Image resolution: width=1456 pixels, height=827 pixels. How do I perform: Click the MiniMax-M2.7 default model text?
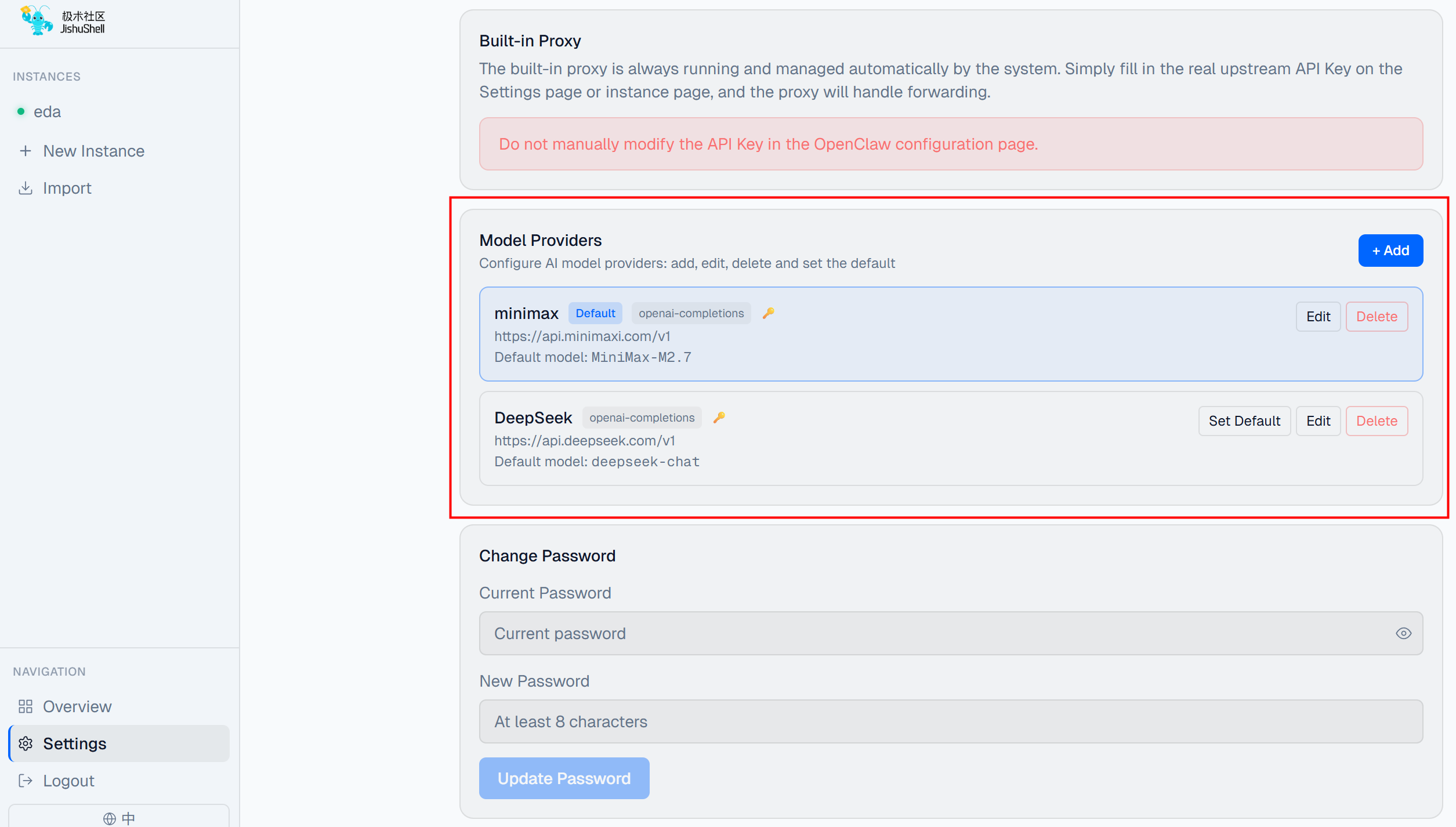click(641, 357)
